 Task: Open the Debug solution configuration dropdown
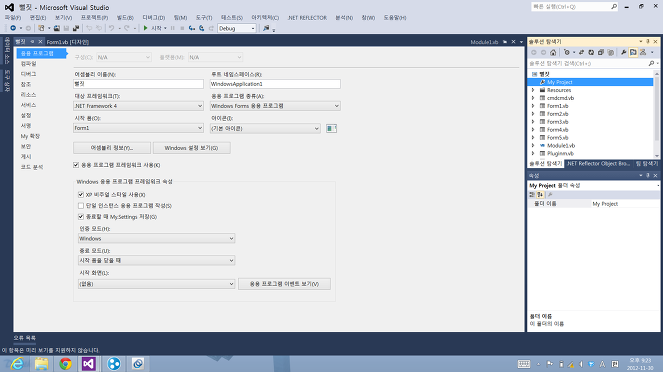point(237,28)
